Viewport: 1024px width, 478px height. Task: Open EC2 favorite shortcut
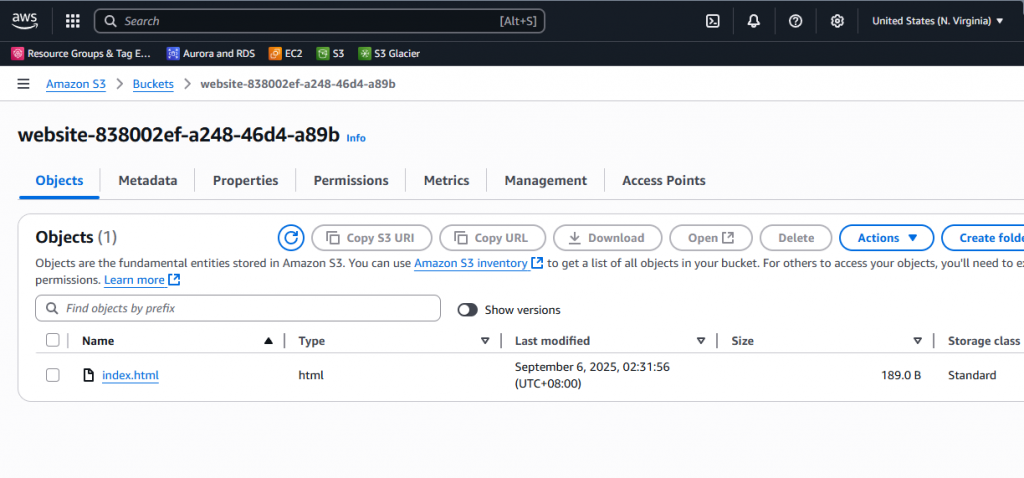(x=285, y=54)
